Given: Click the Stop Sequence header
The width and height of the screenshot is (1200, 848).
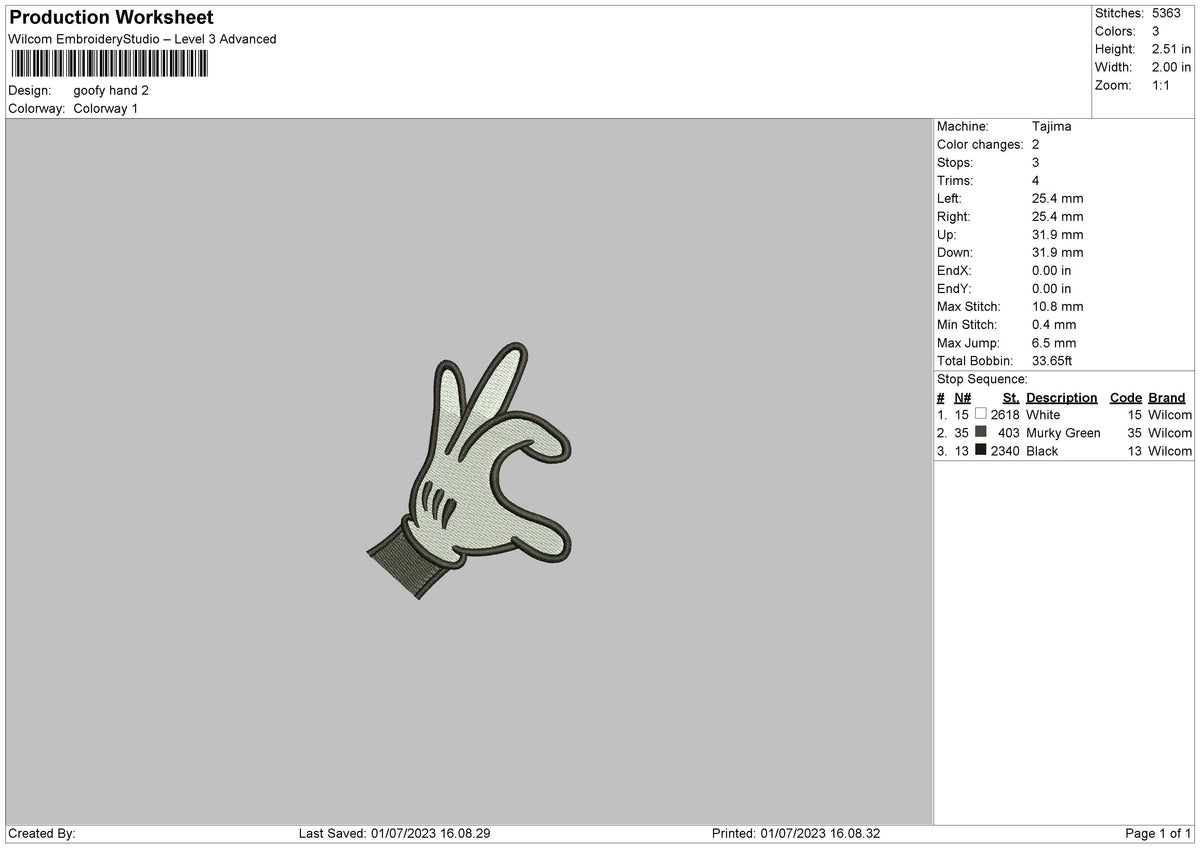Looking at the screenshot, I should pos(983,379).
